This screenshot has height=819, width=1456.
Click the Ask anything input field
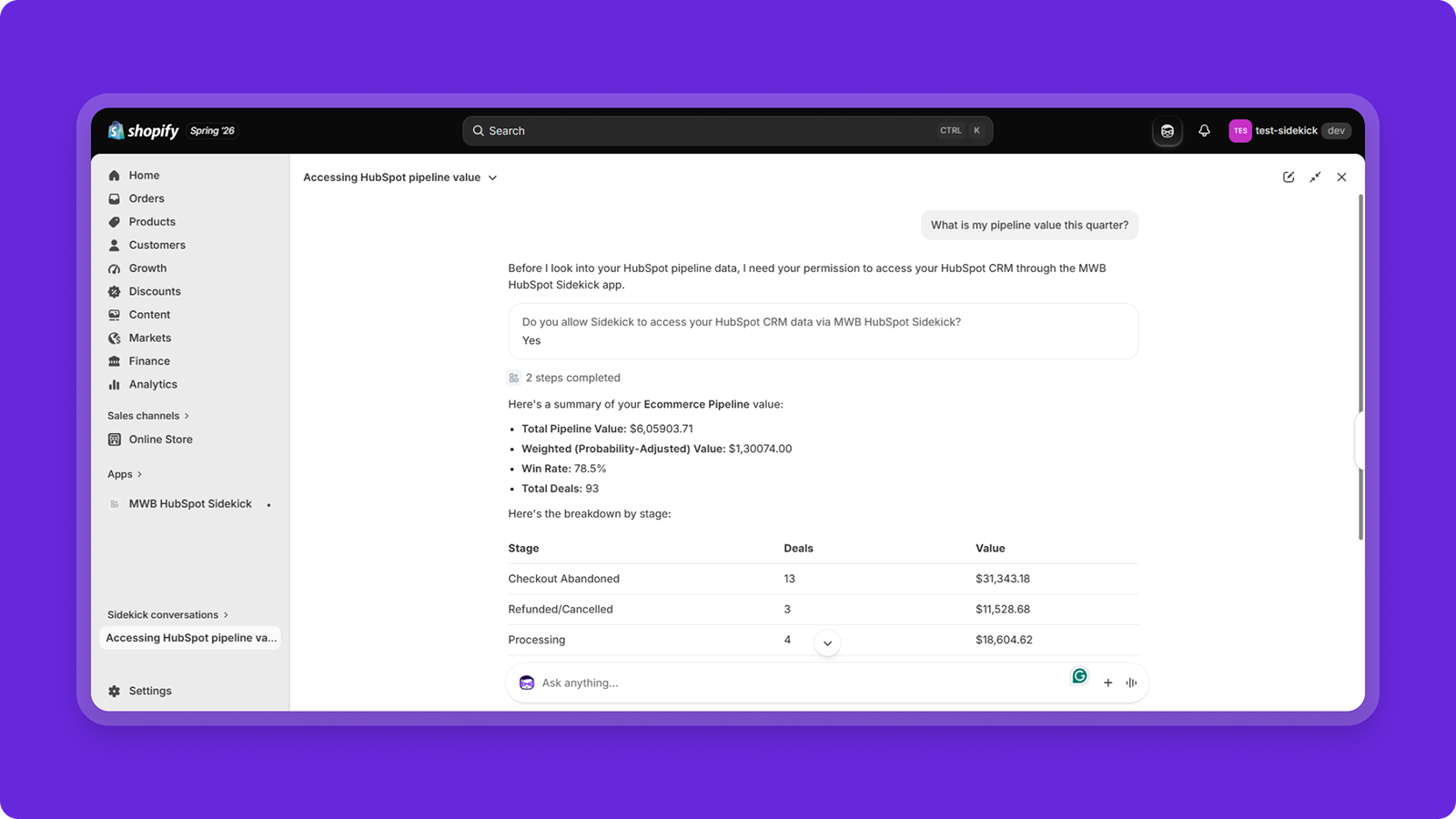pos(801,682)
